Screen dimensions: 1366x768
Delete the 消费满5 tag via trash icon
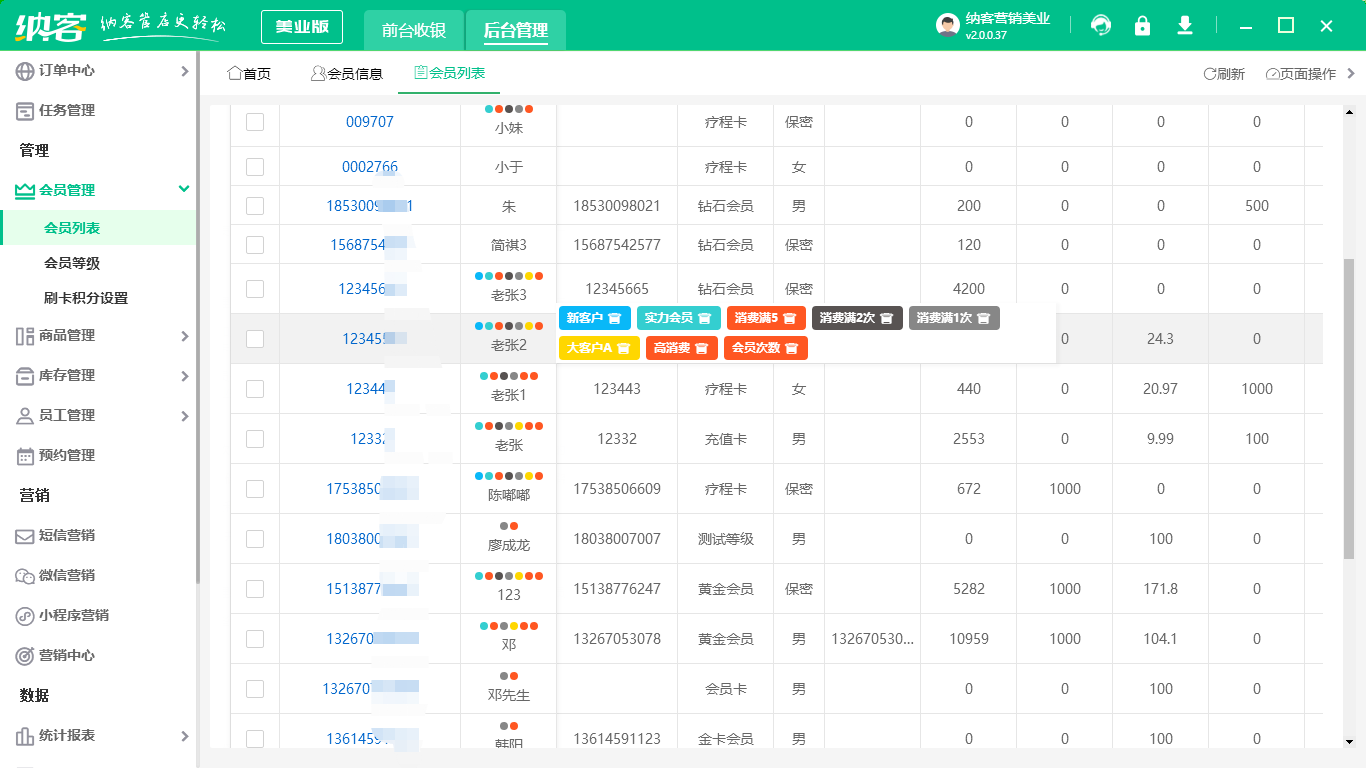(789, 318)
